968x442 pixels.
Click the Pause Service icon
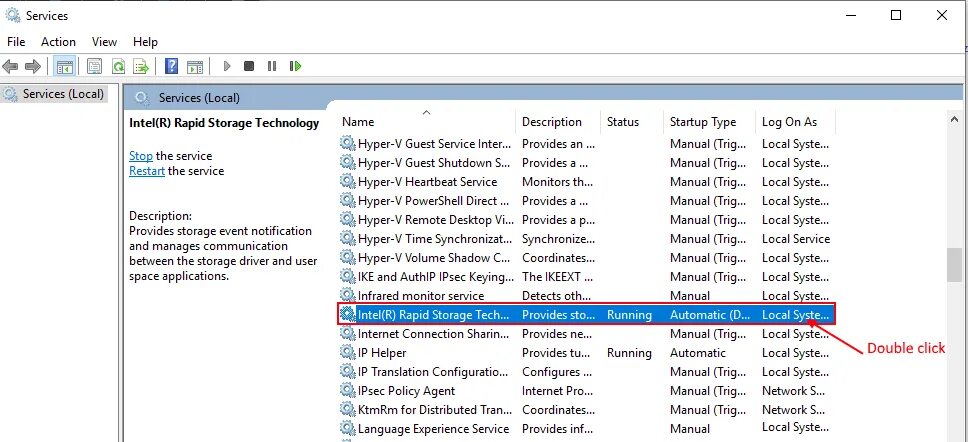(272, 66)
